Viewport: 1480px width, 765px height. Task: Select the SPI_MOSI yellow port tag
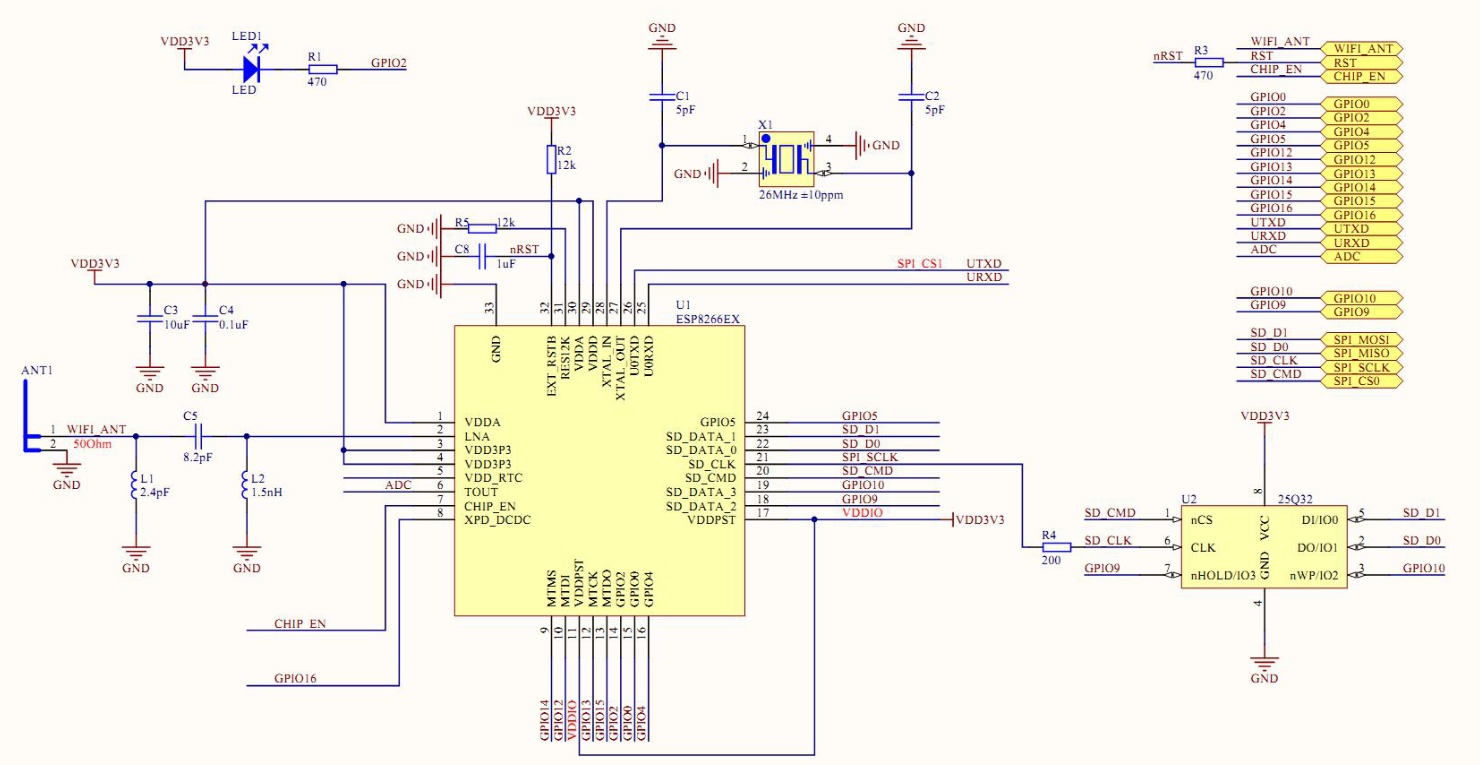(x=1362, y=340)
